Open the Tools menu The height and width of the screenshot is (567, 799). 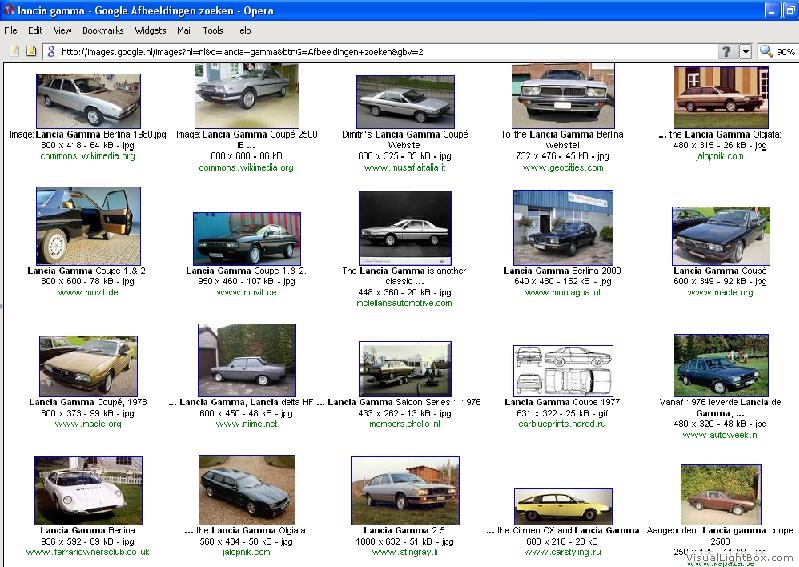[213, 31]
